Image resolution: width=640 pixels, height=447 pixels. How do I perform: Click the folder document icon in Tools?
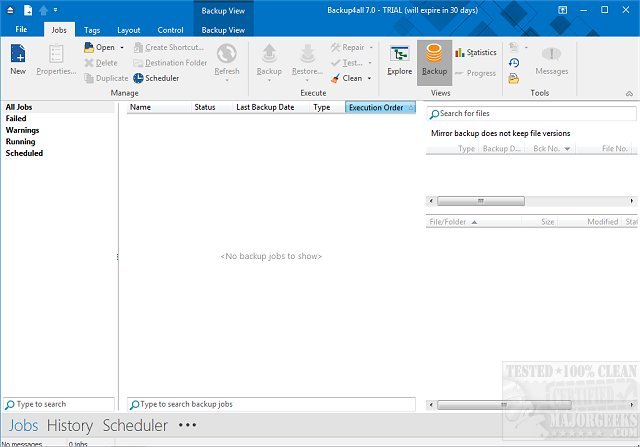click(x=514, y=78)
